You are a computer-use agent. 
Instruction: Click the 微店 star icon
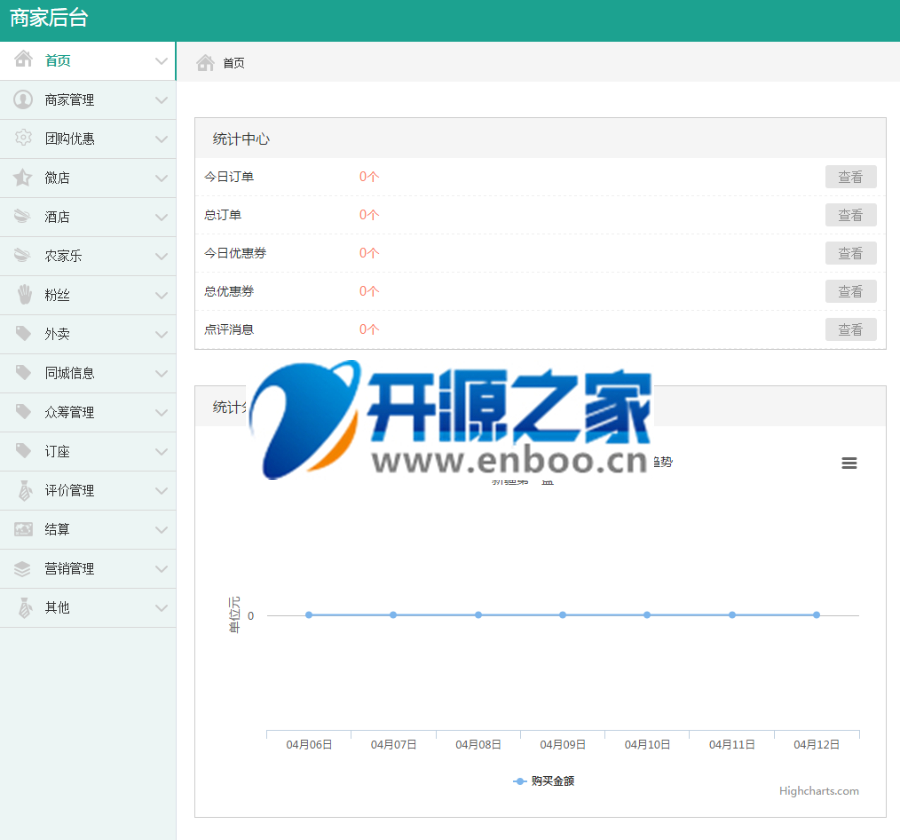click(23, 177)
